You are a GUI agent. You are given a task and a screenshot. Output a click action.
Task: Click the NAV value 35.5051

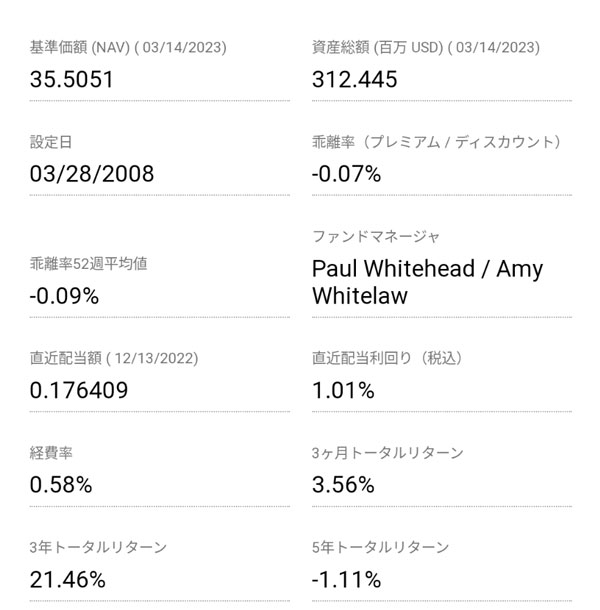tap(72, 79)
